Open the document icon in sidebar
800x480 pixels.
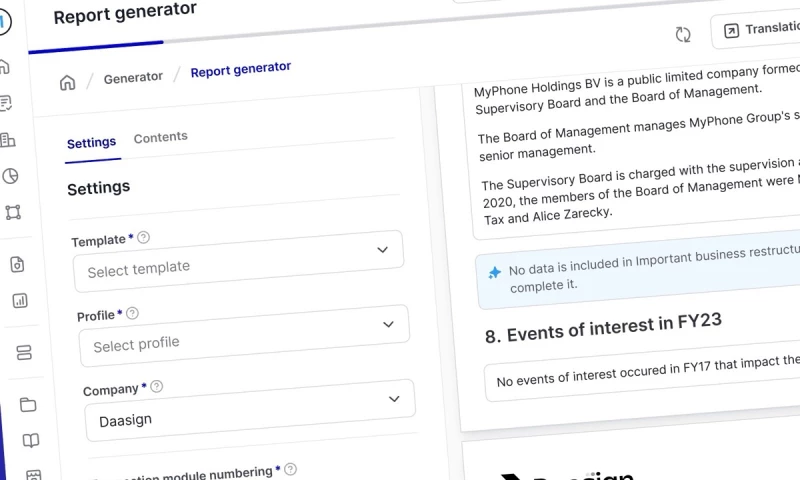tap(17, 264)
